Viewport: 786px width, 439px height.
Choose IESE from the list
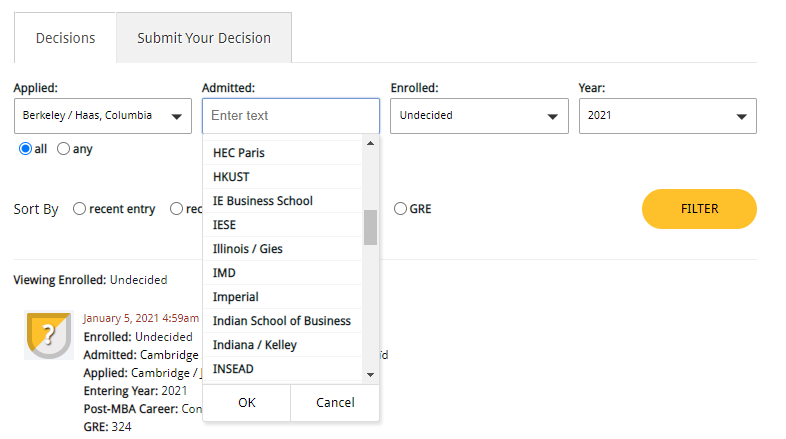tap(283, 225)
